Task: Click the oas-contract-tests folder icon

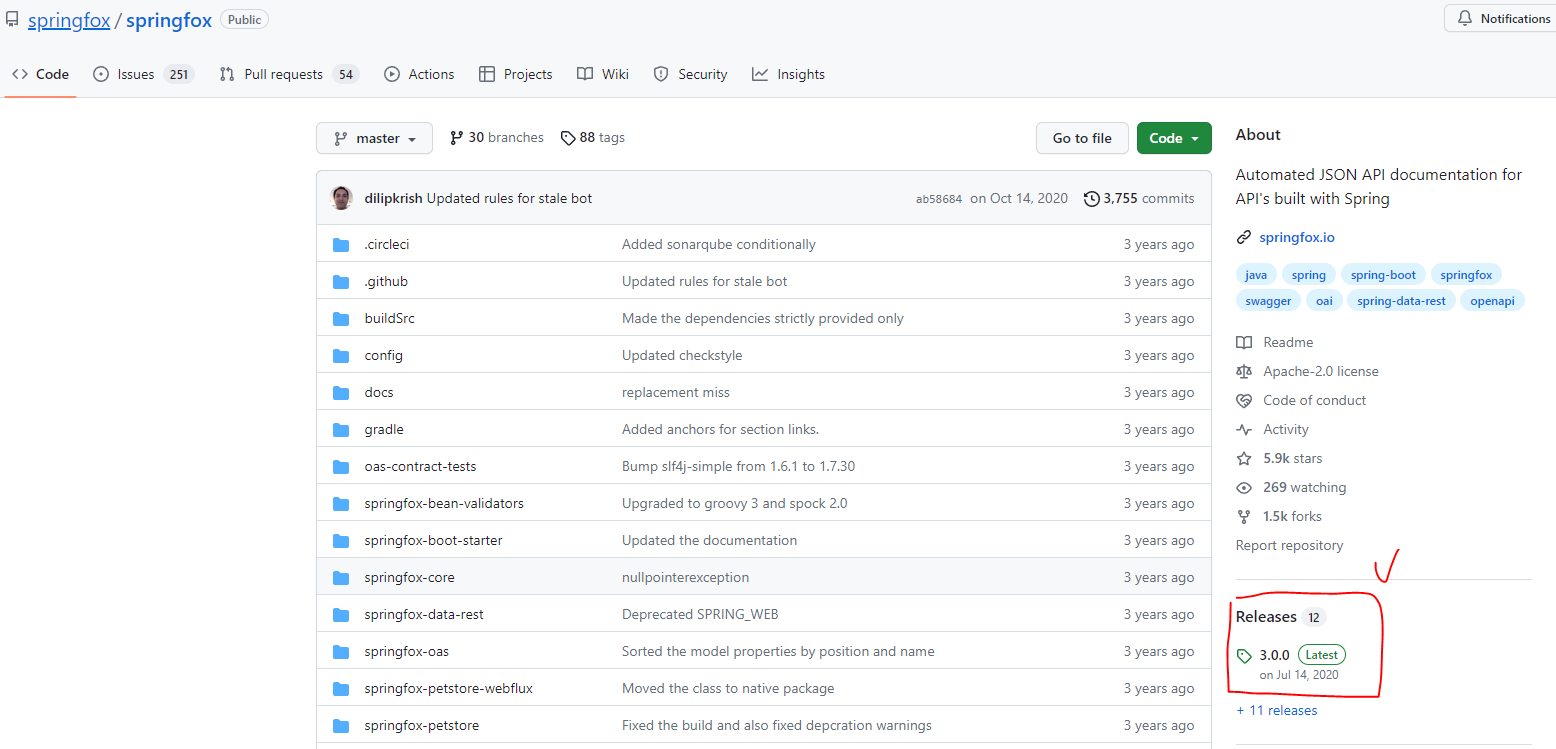Action: click(341, 467)
